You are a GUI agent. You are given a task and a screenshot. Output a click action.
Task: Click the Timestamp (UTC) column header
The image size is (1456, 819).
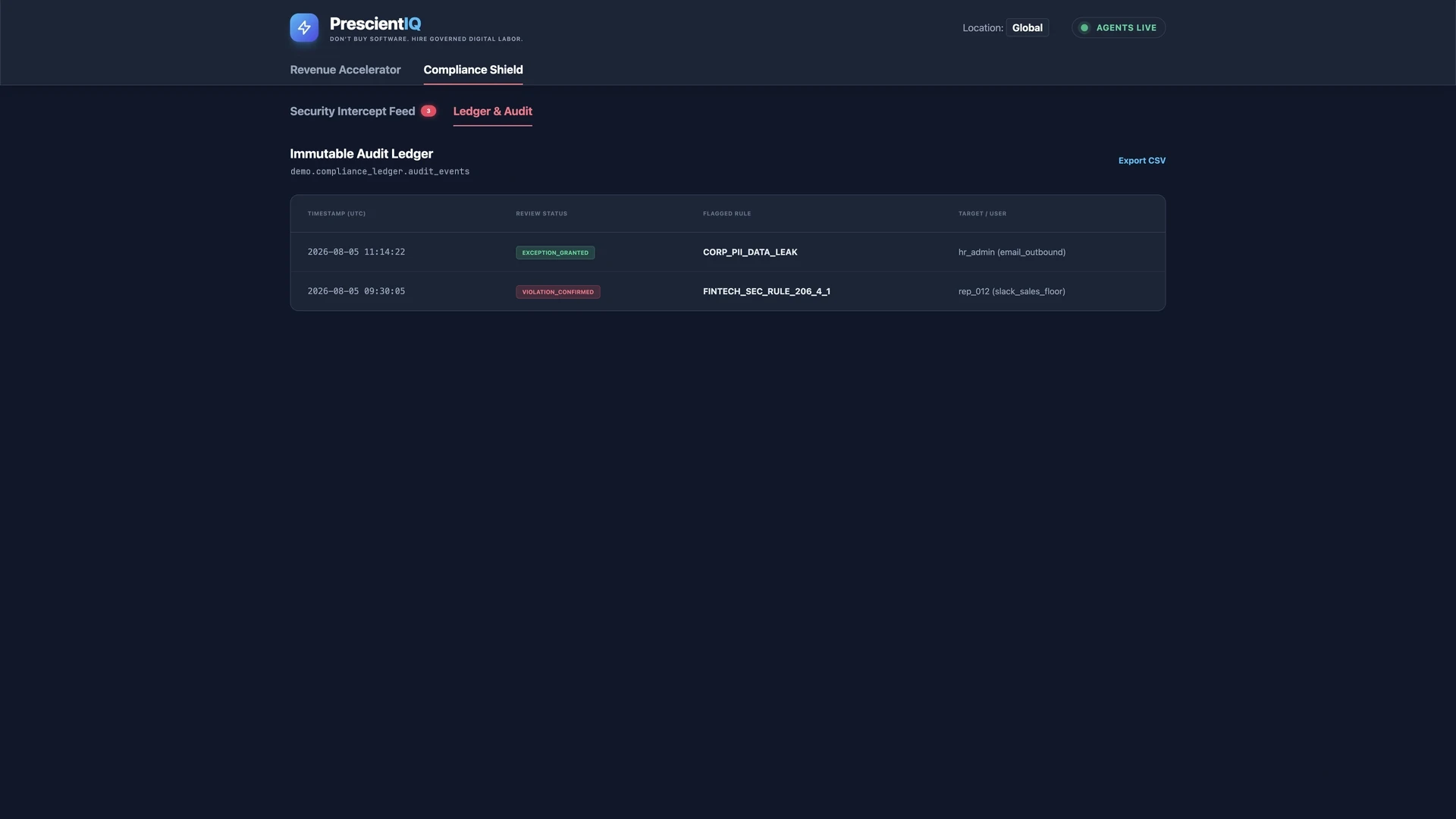click(337, 214)
